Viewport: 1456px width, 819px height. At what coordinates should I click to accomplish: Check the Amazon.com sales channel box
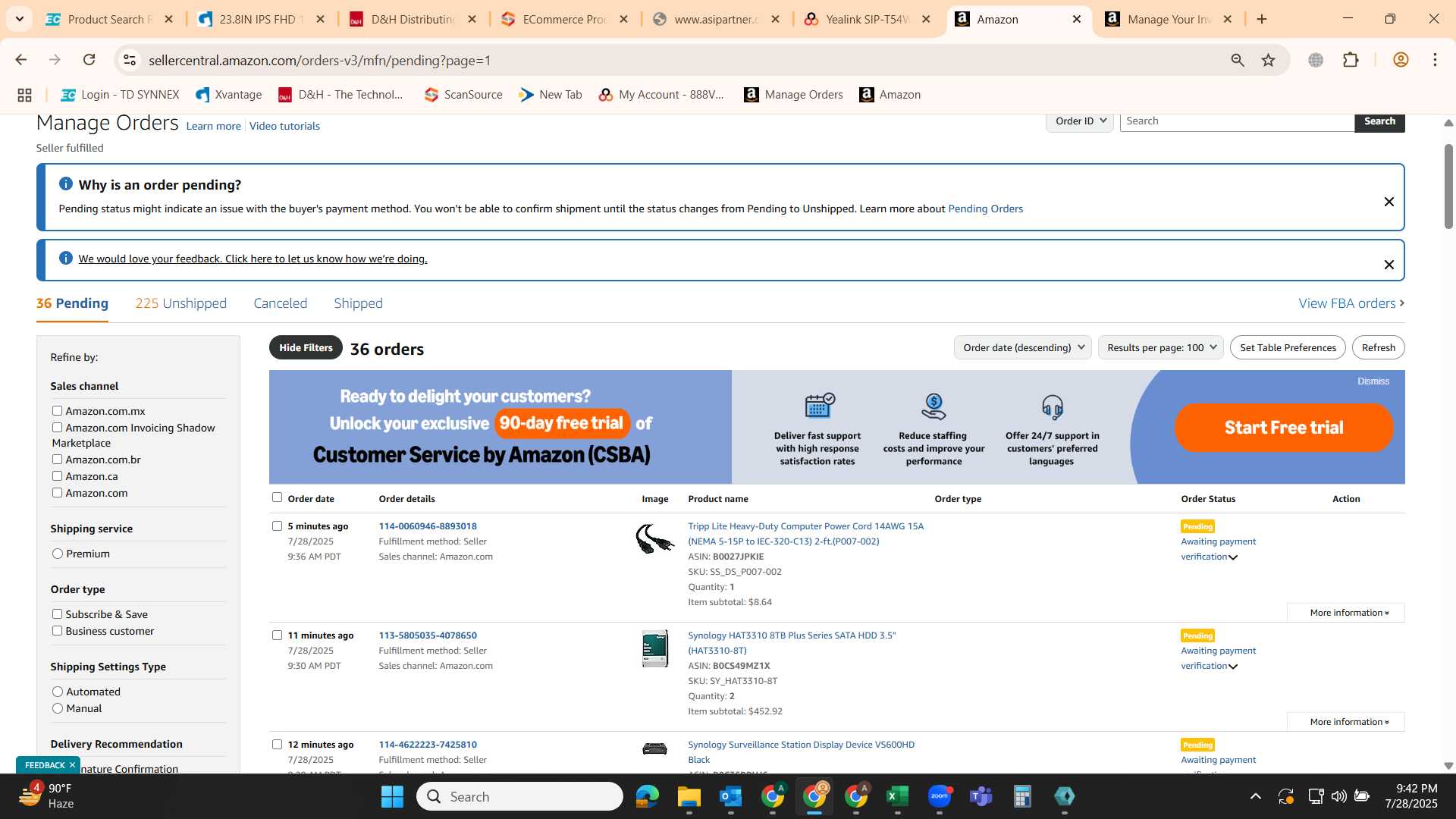pos(57,492)
